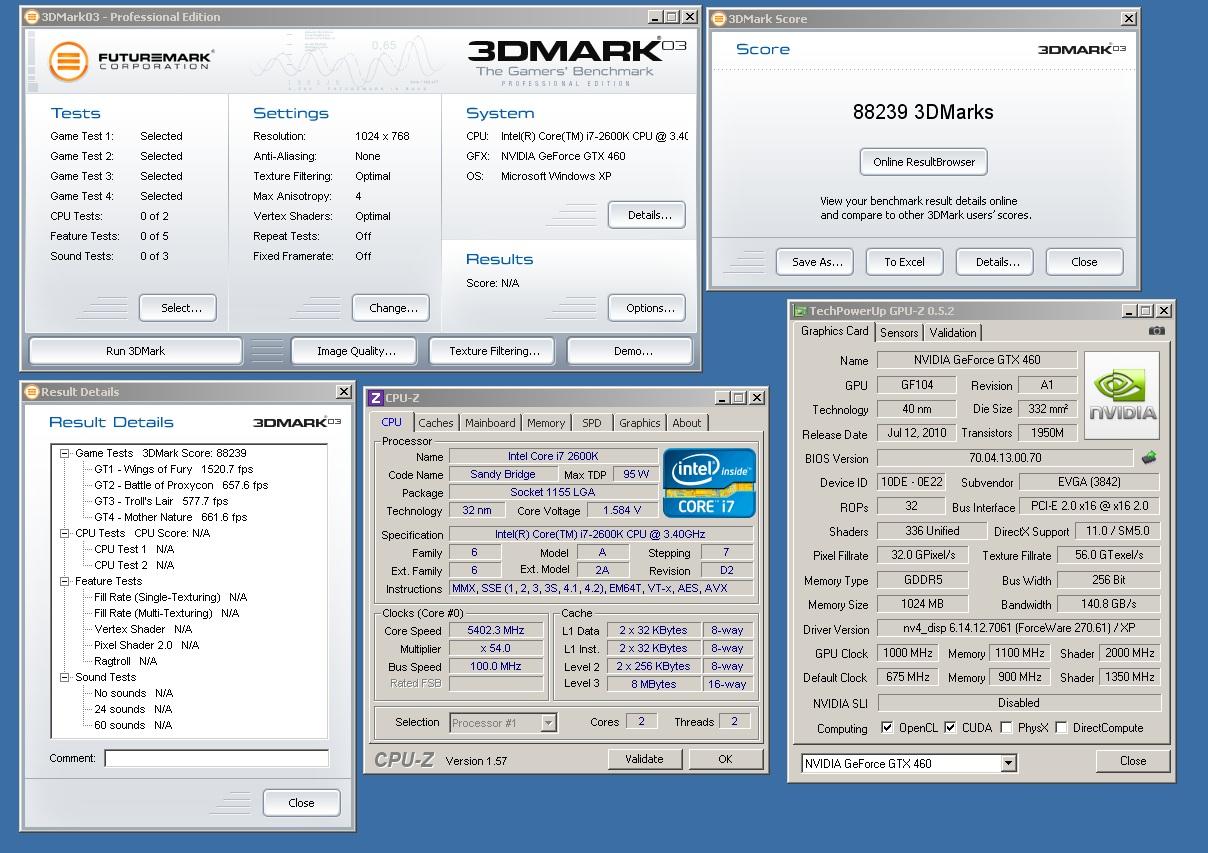Click the Intel Core i7 logo in CPU-Z

(x=709, y=482)
